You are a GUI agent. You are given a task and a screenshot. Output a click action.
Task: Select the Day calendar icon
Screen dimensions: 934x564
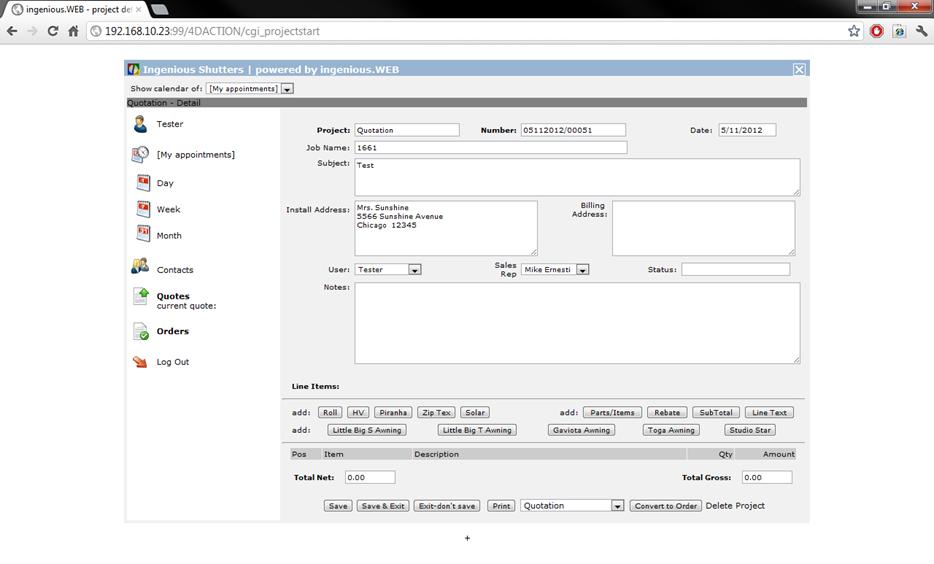click(143, 183)
